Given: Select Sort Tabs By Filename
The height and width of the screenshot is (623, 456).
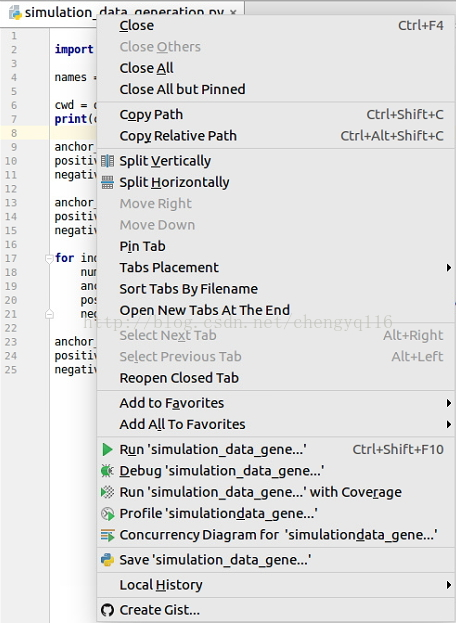Looking at the screenshot, I should (x=276, y=289).
